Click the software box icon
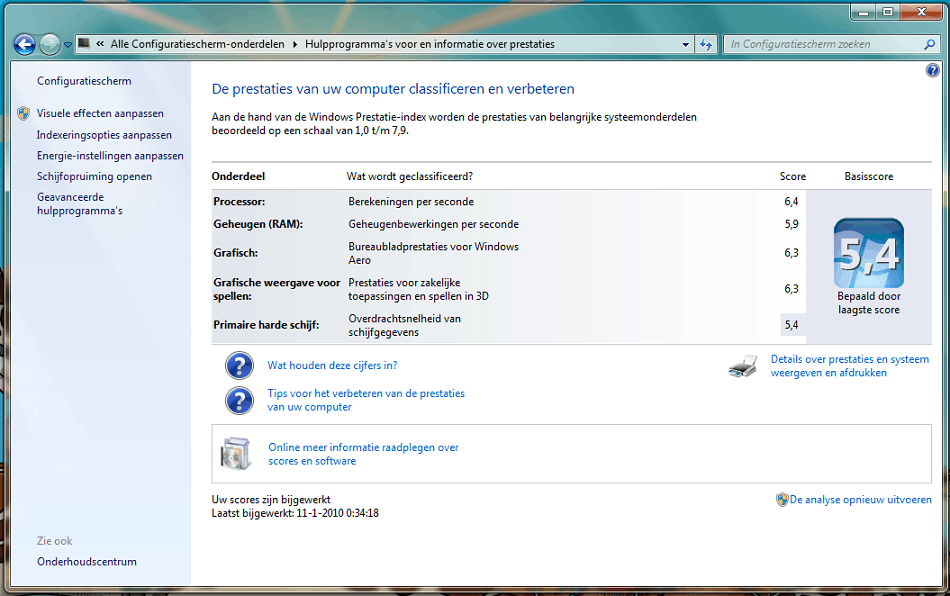The width and height of the screenshot is (950, 596). (236, 454)
